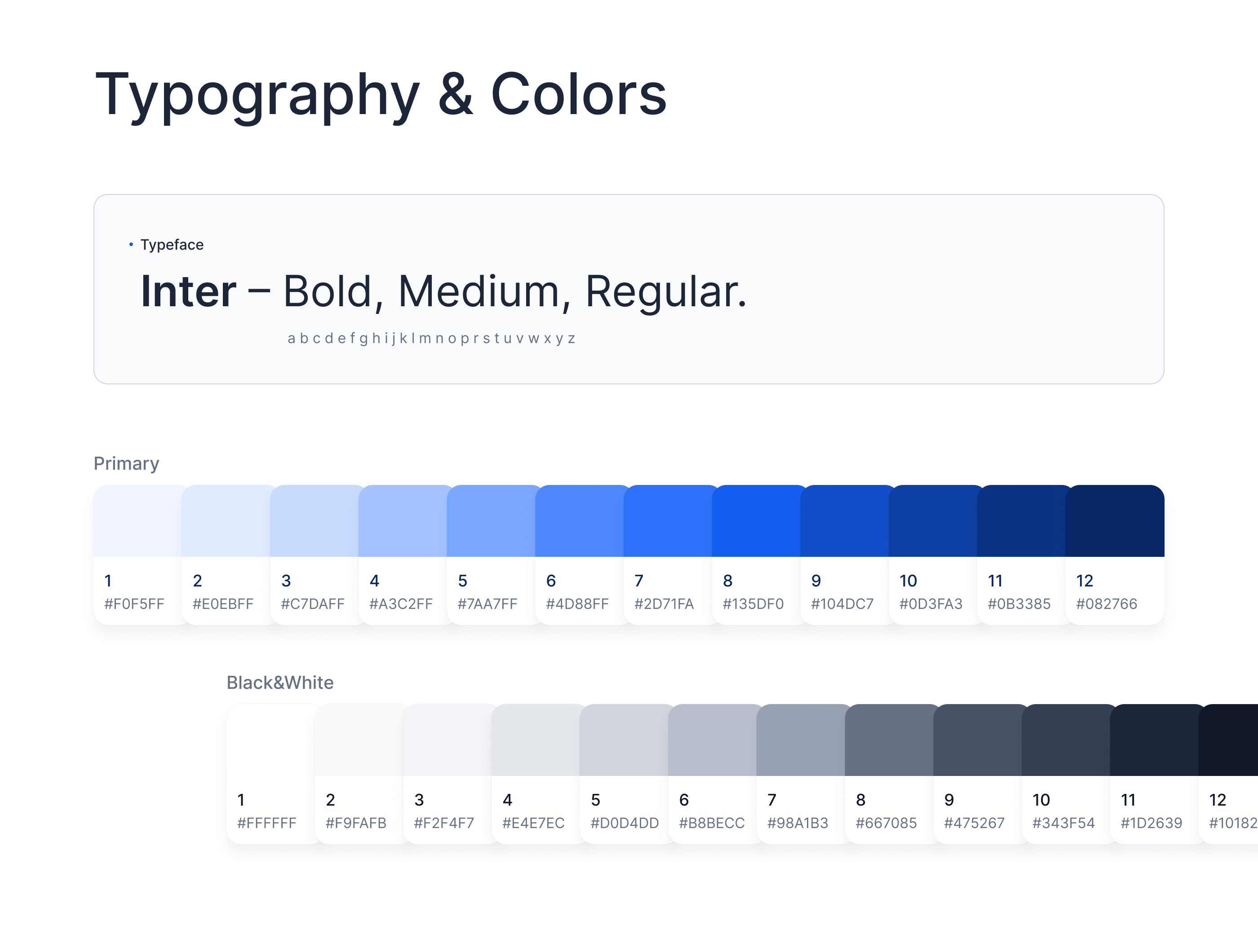Click the Black&White swatch #FFFFFF

pyautogui.click(x=271, y=740)
